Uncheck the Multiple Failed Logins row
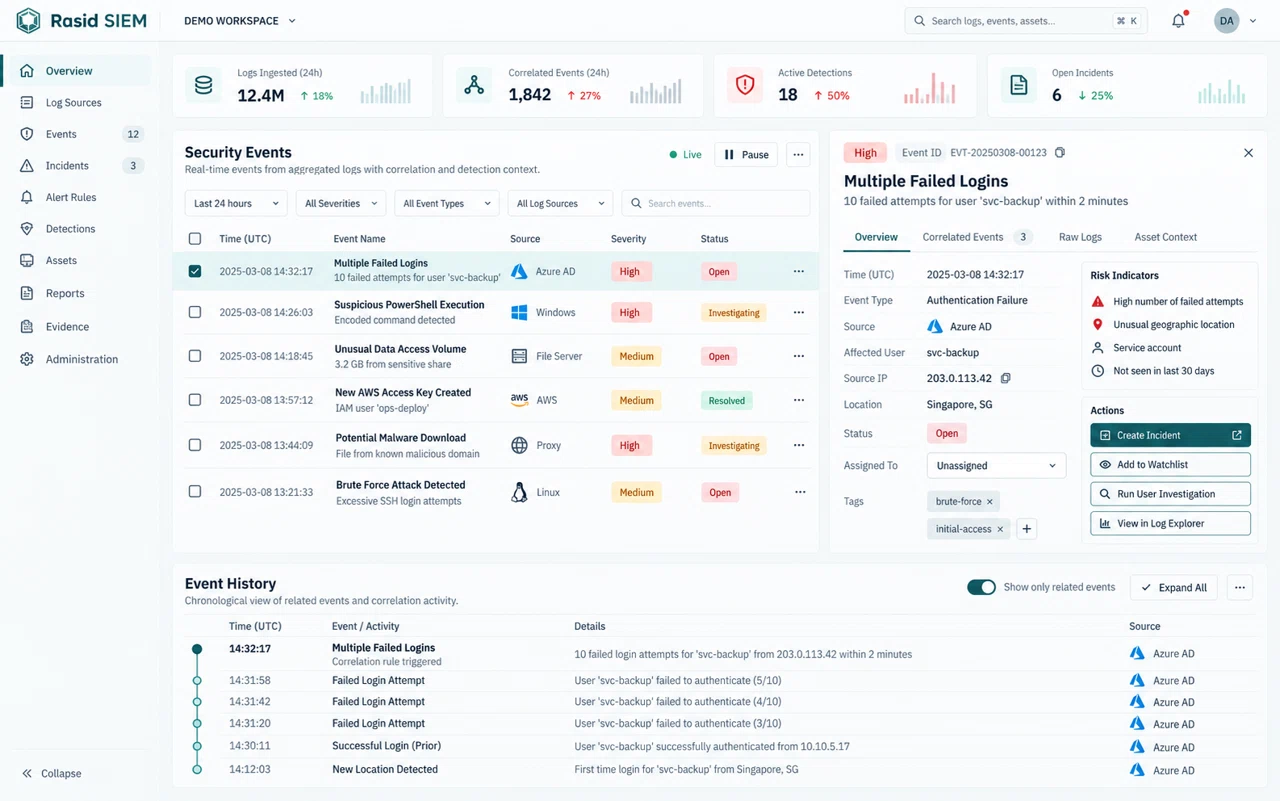 tap(195, 271)
